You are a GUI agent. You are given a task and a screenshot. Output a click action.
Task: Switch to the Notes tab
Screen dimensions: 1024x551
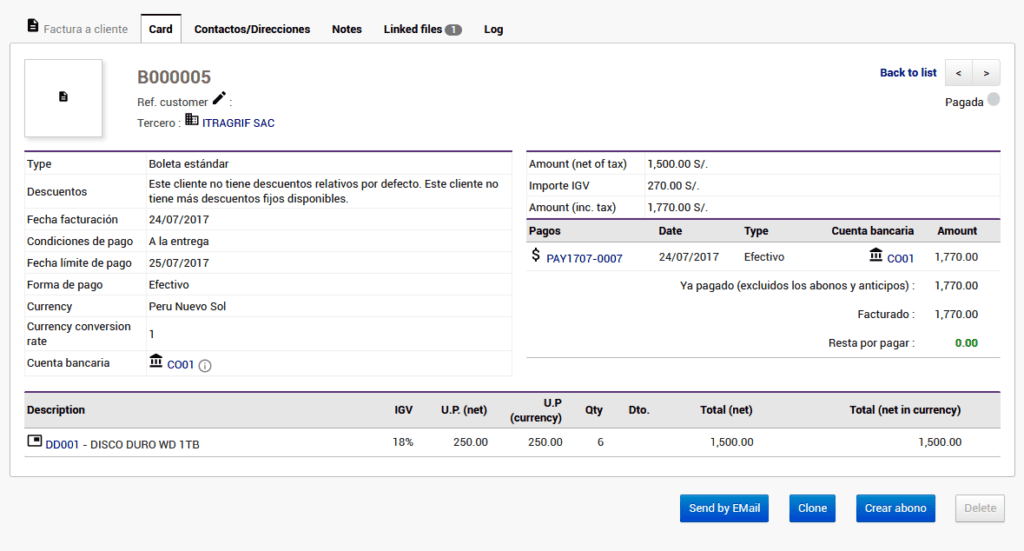pyautogui.click(x=347, y=29)
